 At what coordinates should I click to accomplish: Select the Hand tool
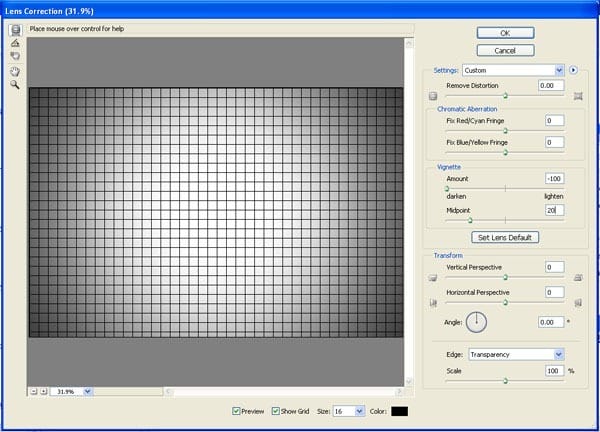(x=15, y=72)
